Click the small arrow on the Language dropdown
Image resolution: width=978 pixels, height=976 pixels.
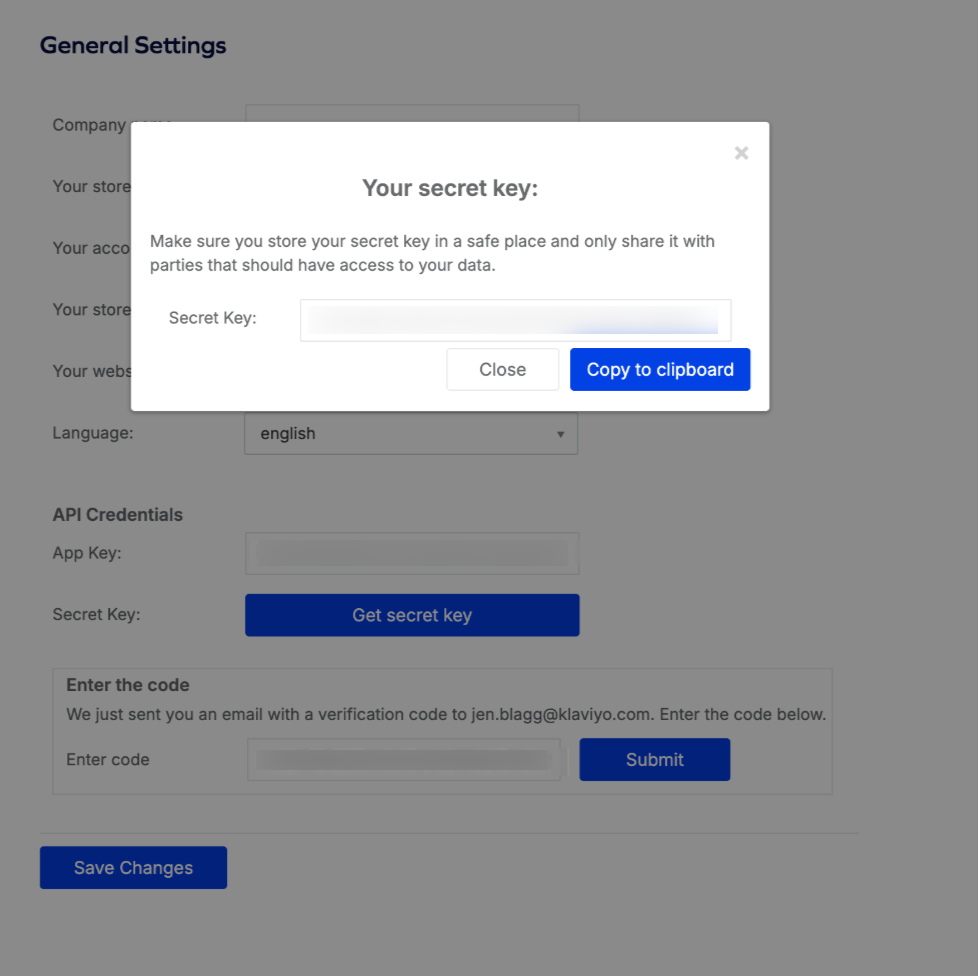[x=560, y=434]
